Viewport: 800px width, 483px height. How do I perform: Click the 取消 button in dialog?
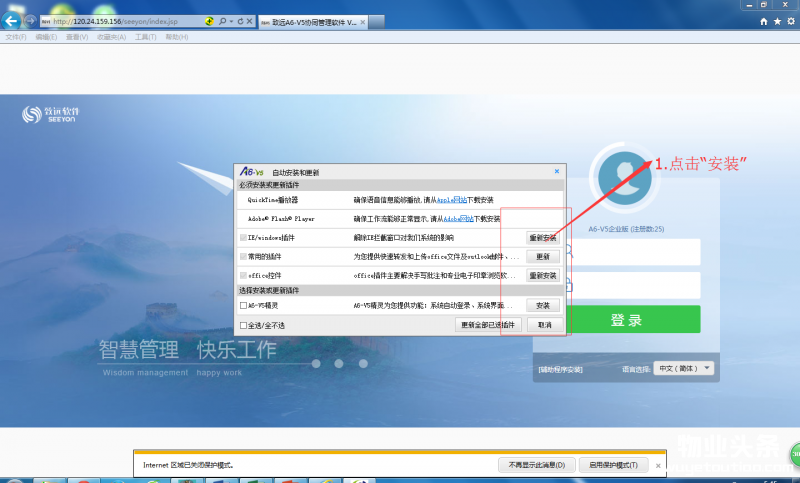544,325
